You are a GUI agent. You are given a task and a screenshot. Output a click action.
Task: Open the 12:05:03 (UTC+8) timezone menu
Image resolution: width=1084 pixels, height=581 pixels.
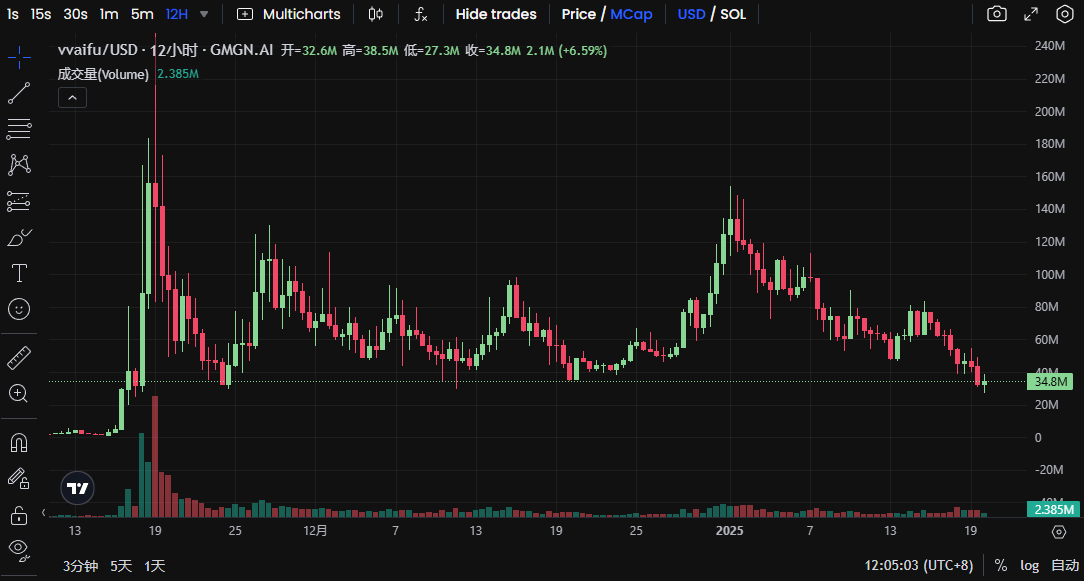pos(919,566)
